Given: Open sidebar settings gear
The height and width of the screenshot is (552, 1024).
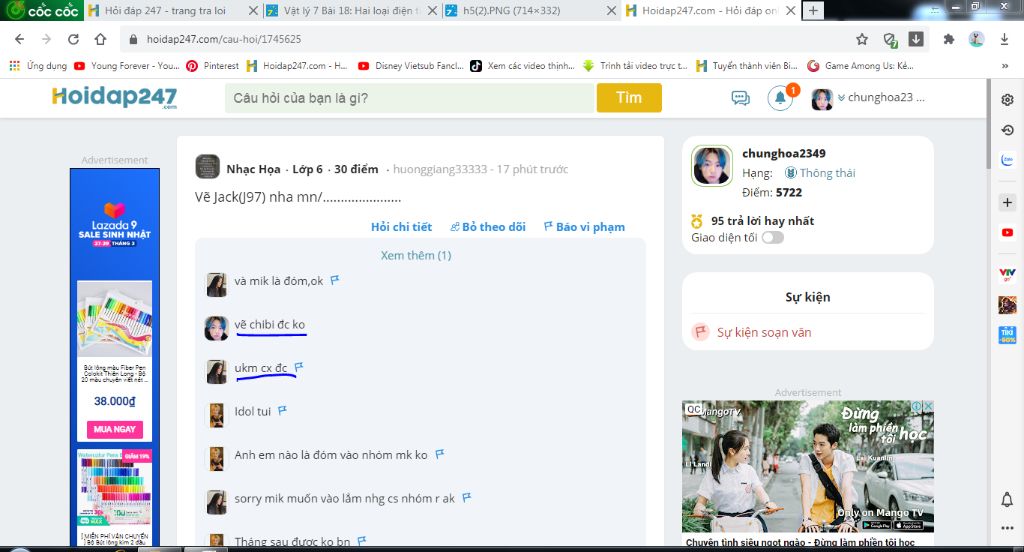Looking at the screenshot, I should (1008, 100).
